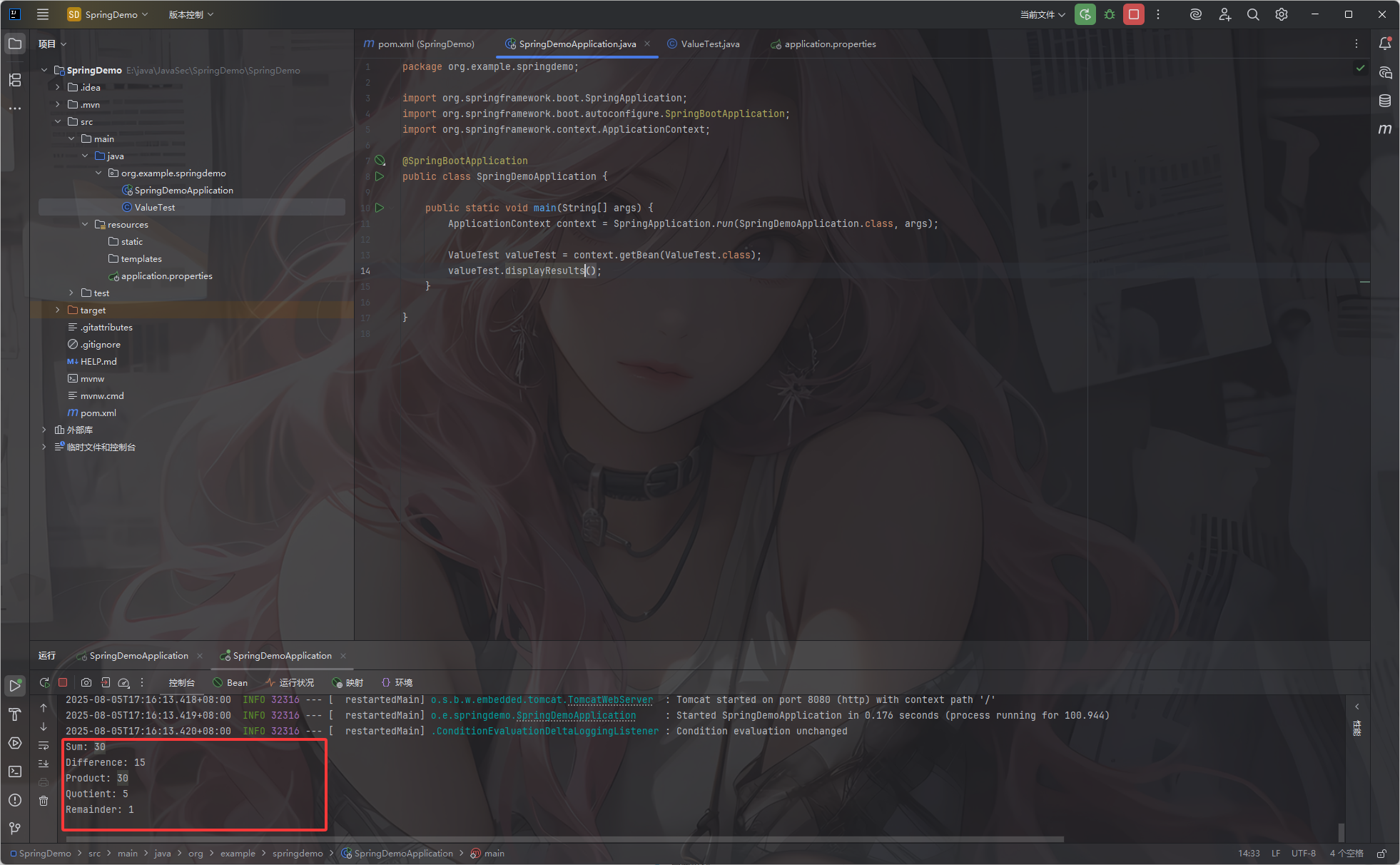1400x865 pixels.
Task: Toggle scroll to end of console
Action: (x=44, y=764)
